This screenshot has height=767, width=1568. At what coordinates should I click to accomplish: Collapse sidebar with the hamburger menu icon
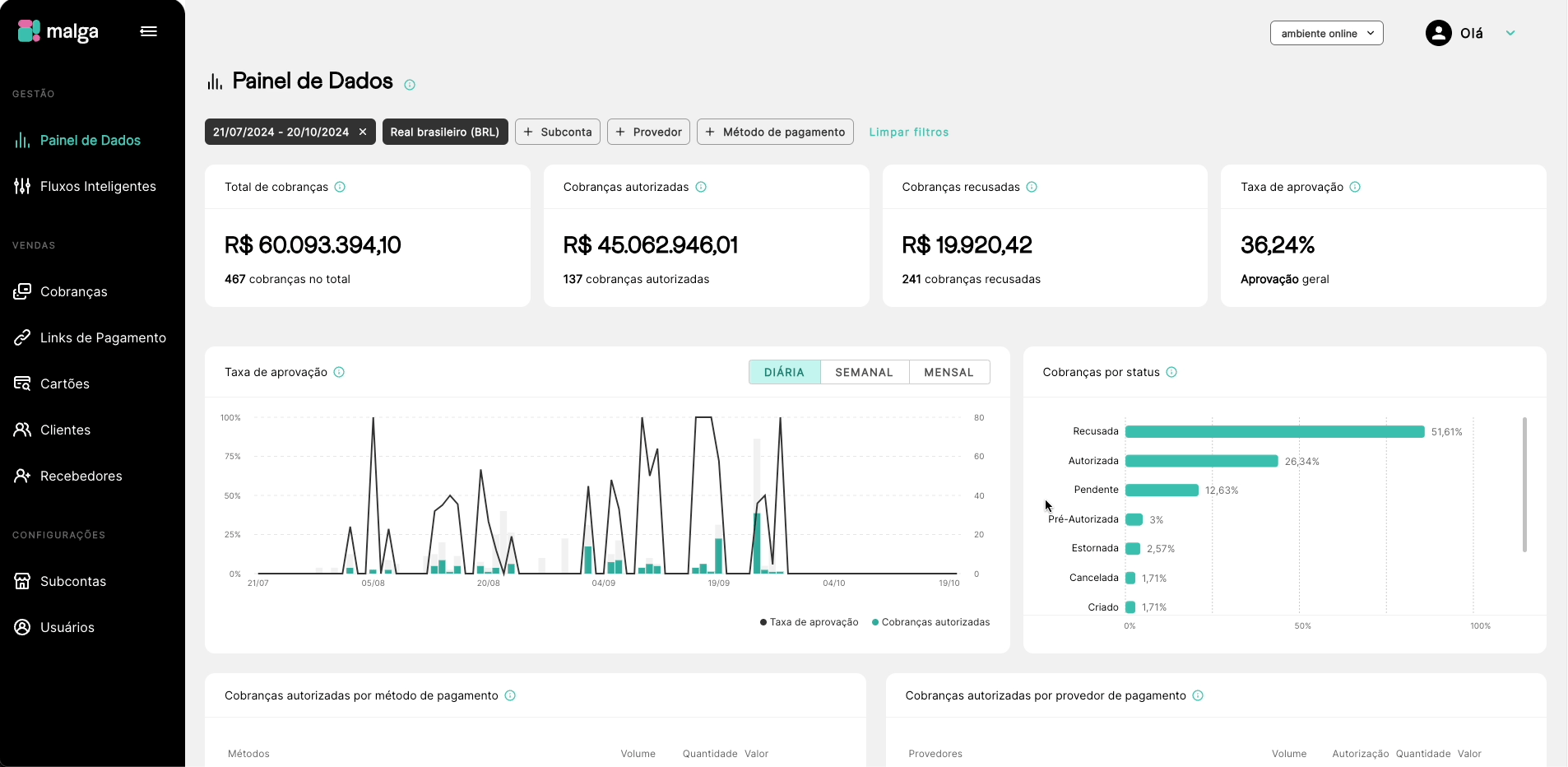pyautogui.click(x=149, y=31)
